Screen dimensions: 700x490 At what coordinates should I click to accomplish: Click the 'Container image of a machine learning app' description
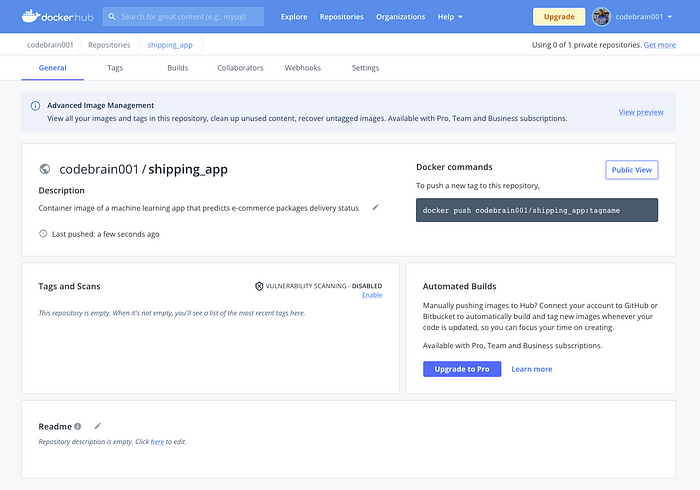(199, 208)
